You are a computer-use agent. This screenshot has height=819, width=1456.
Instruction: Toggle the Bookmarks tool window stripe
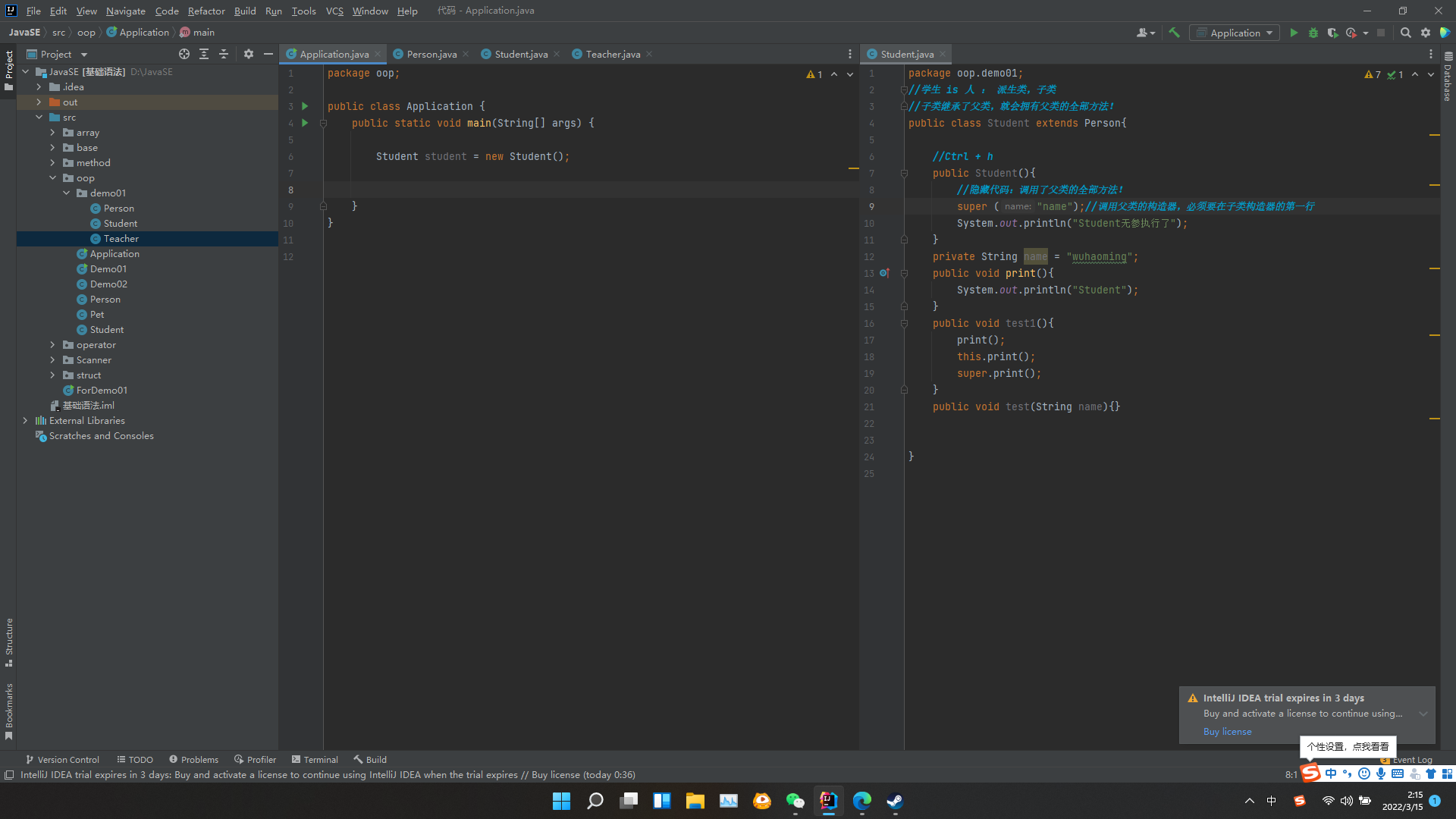coord(9,711)
